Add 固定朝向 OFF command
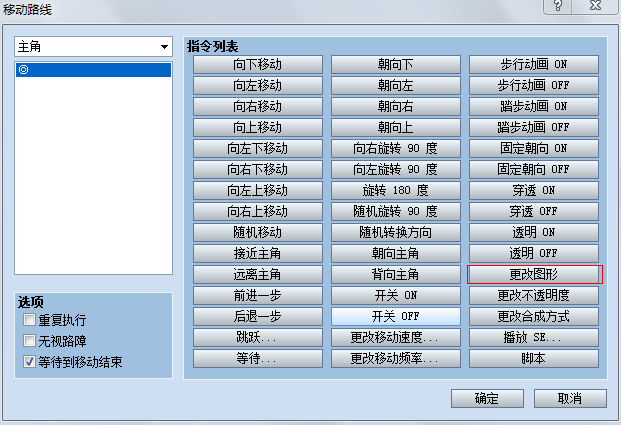The height and width of the screenshot is (425, 621). pyautogui.click(x=534, y=169)
